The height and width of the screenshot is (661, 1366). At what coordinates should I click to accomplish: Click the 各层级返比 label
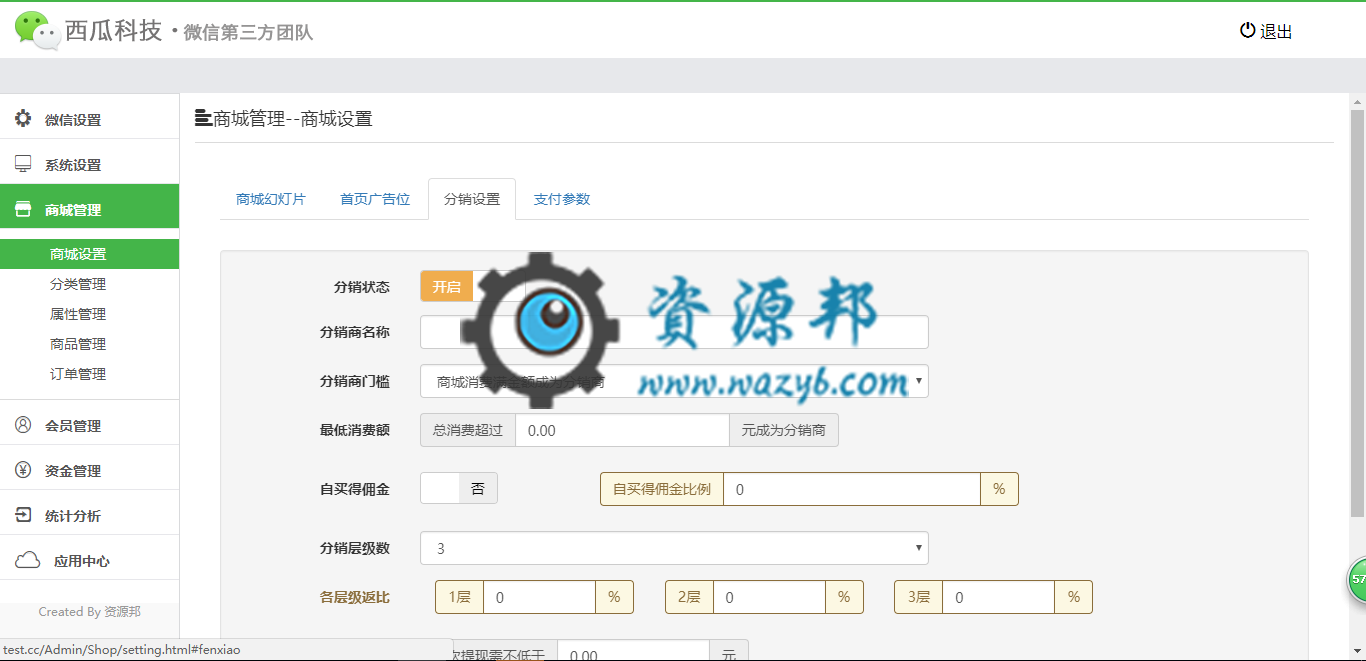point(355,597)
